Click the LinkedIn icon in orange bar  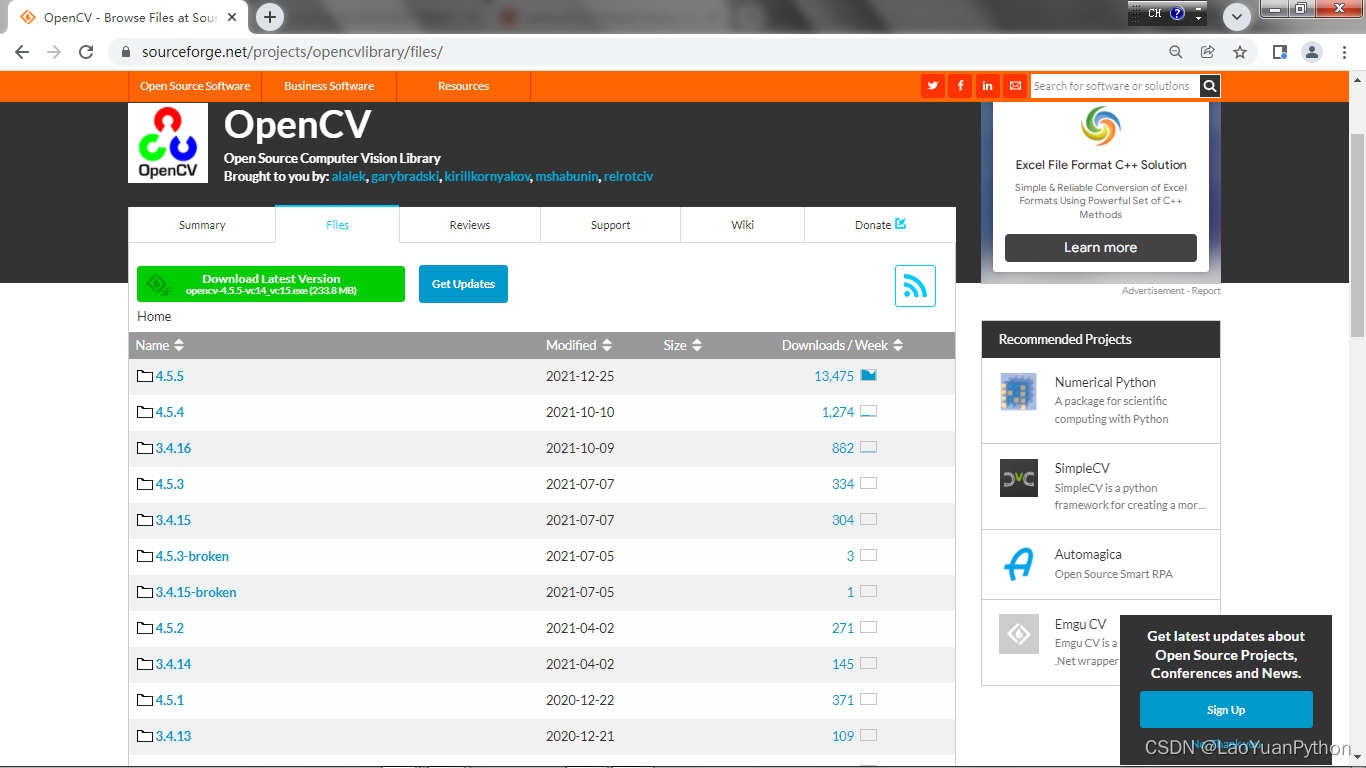987,86
